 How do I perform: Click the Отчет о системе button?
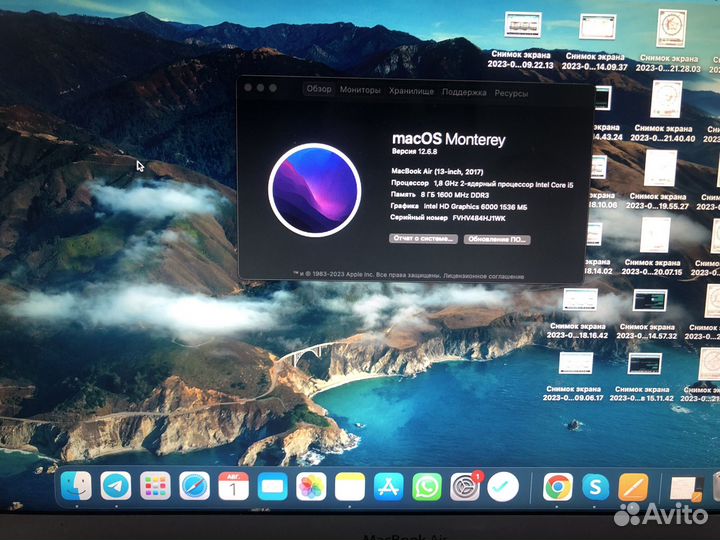click(x=423, y=238)
